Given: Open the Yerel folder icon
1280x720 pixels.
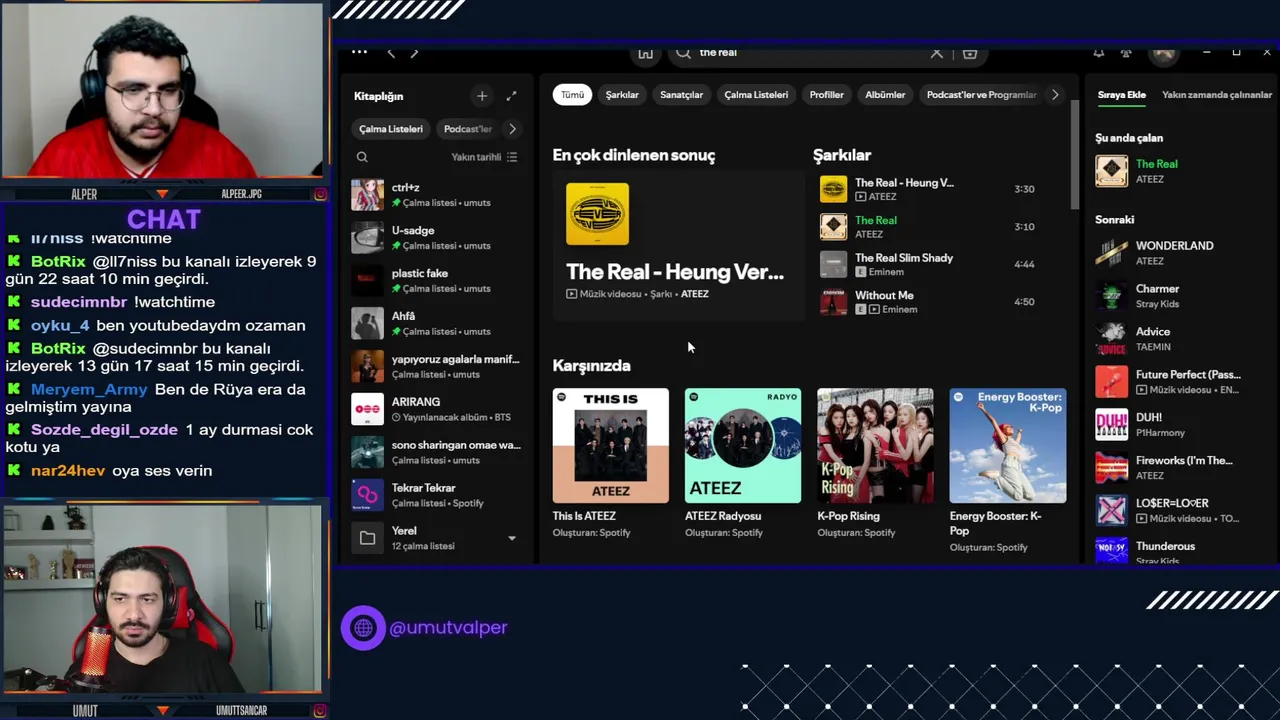Looking at the screenshot, I should pyautogui.click(x=368, y=538).
